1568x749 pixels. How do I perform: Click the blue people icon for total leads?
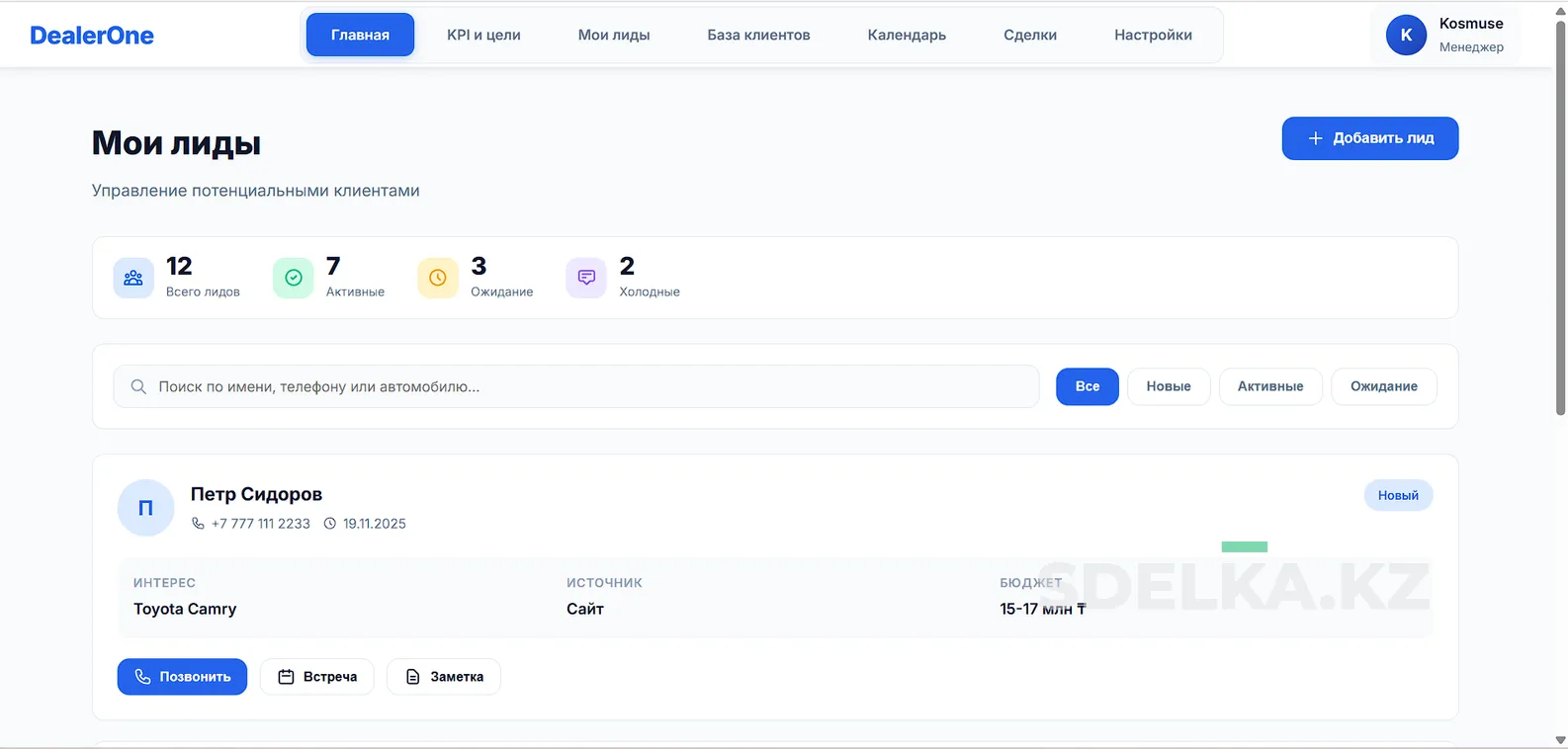click(133, 278)
